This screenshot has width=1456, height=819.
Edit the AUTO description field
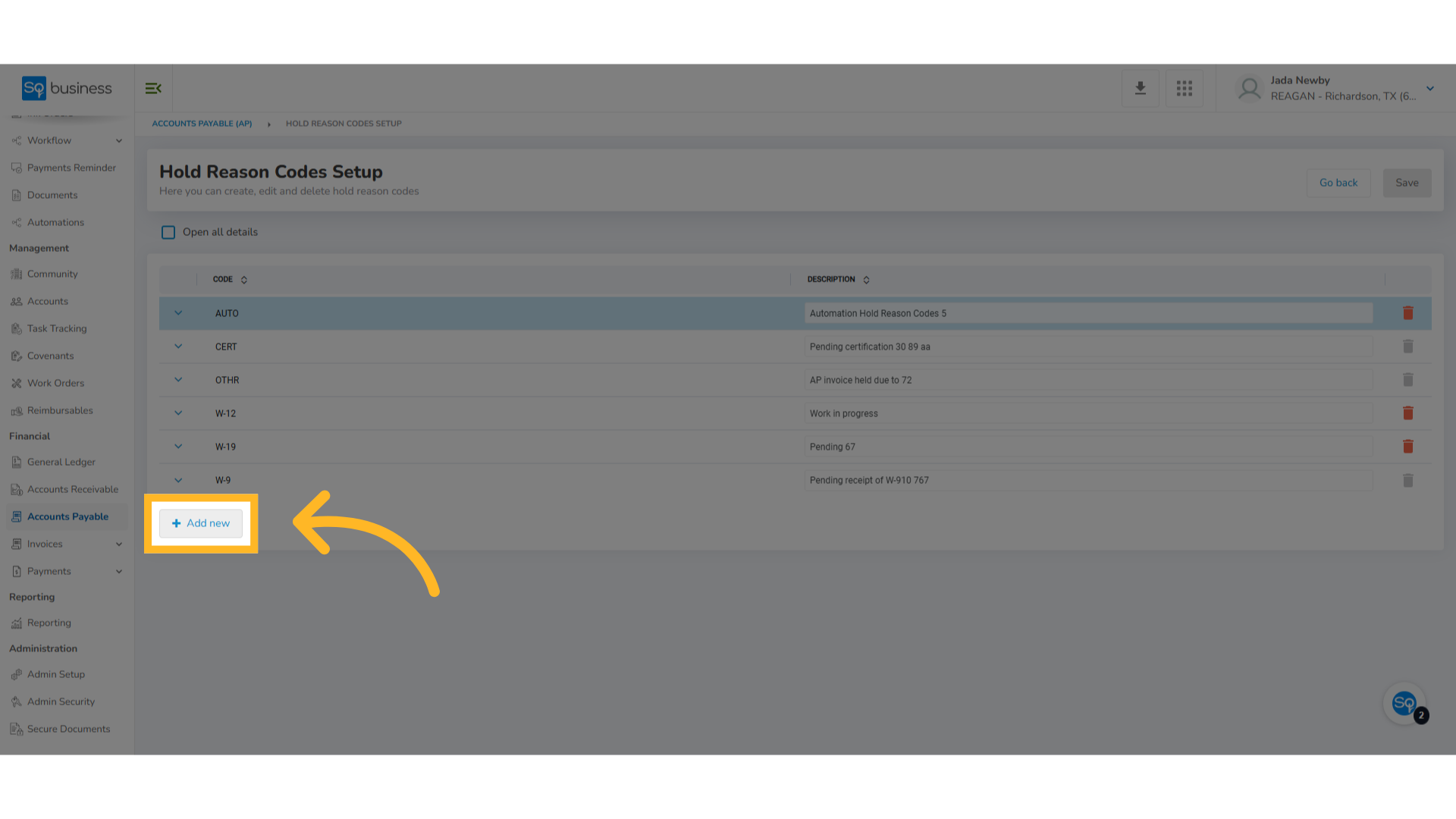(x=1088, y=313)
